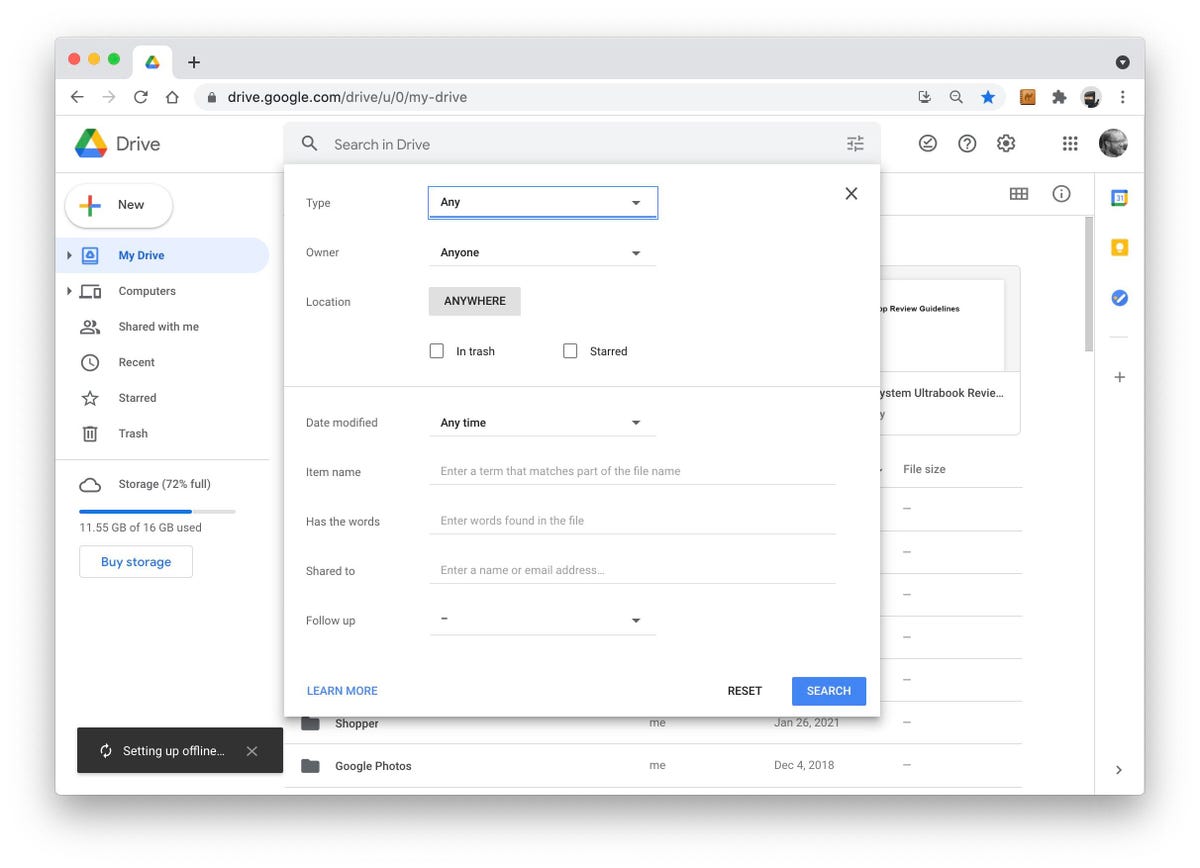Enable the Starred checkbox
Image resolution: width=1200 pixels, height=868 pixels.
pyautogui.click(x=570, y=351)
